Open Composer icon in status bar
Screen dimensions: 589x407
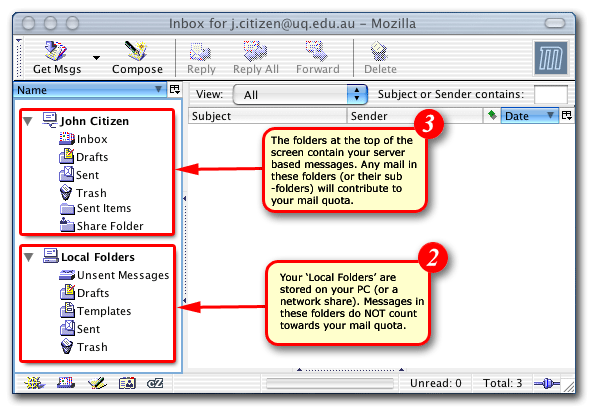pyautogui.click(x=97, y=383)
